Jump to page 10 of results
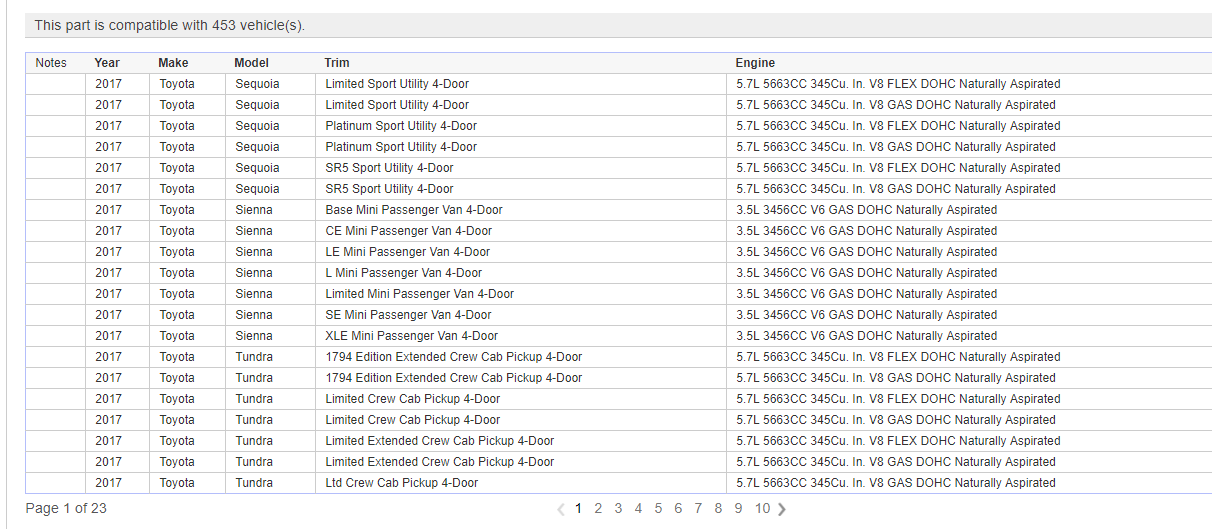The image size is (1212, 529). [762, 508]
